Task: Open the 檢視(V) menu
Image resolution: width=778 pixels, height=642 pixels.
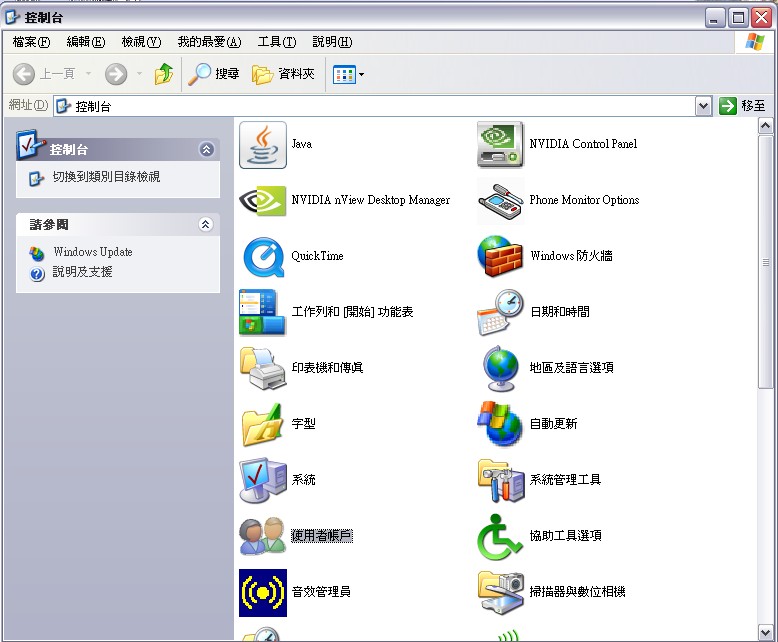Action: coord(141,42)
